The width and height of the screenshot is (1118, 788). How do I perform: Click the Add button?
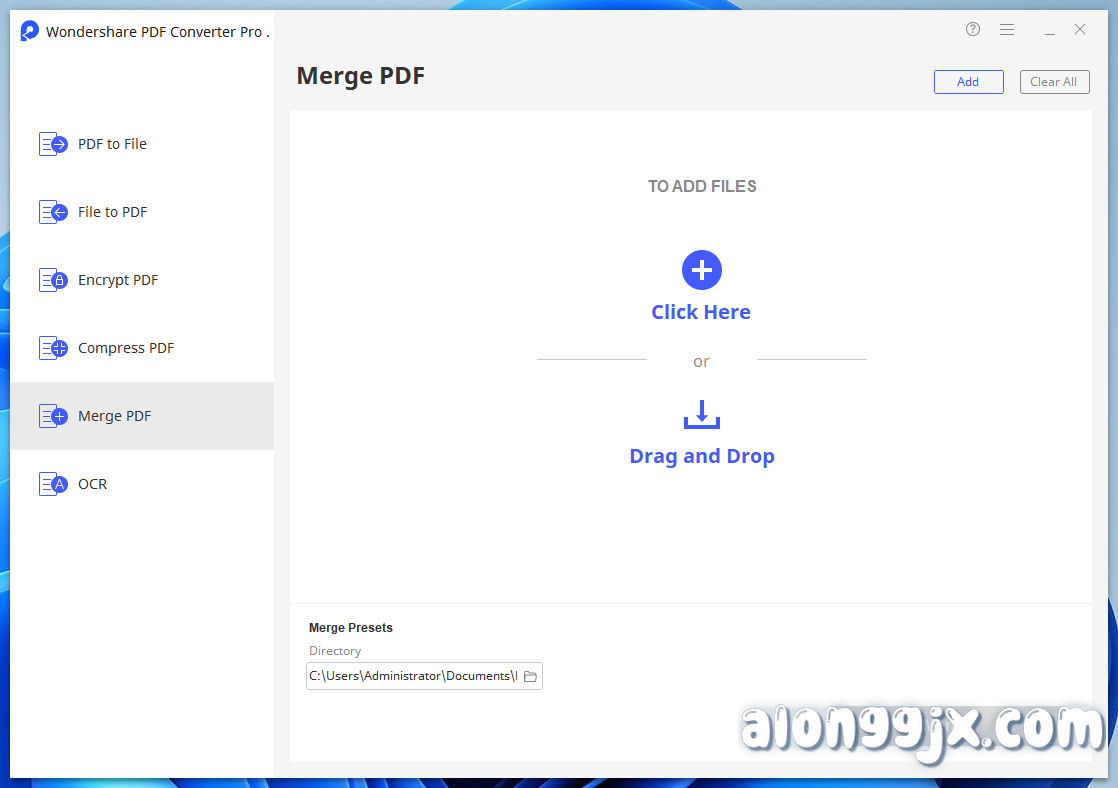(968, 81)
